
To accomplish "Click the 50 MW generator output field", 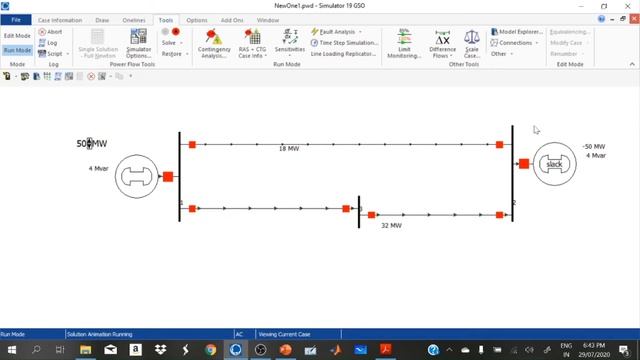I will click(x=92, y=144).
